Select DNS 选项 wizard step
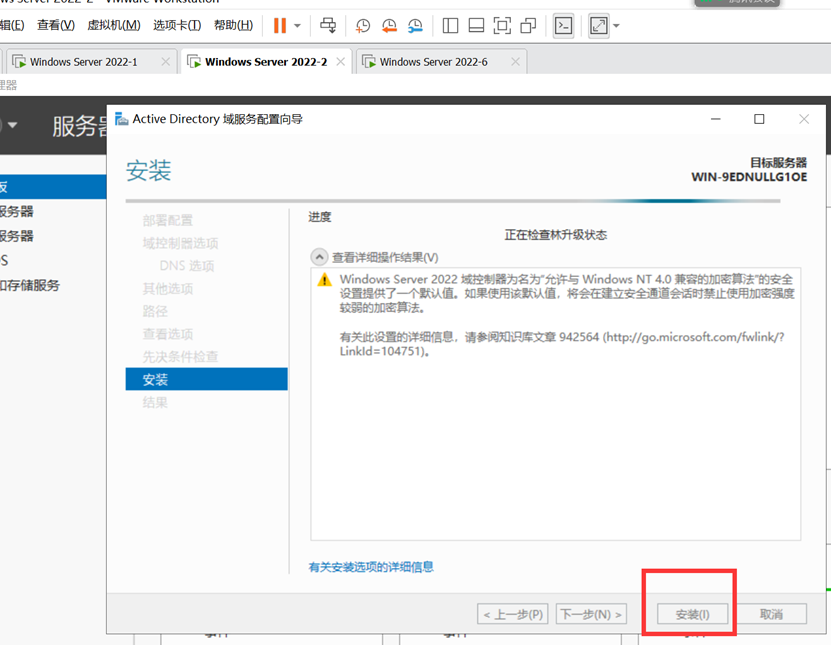Image resolution: width=831 pixels, height=645 pixels. [187, 266]
